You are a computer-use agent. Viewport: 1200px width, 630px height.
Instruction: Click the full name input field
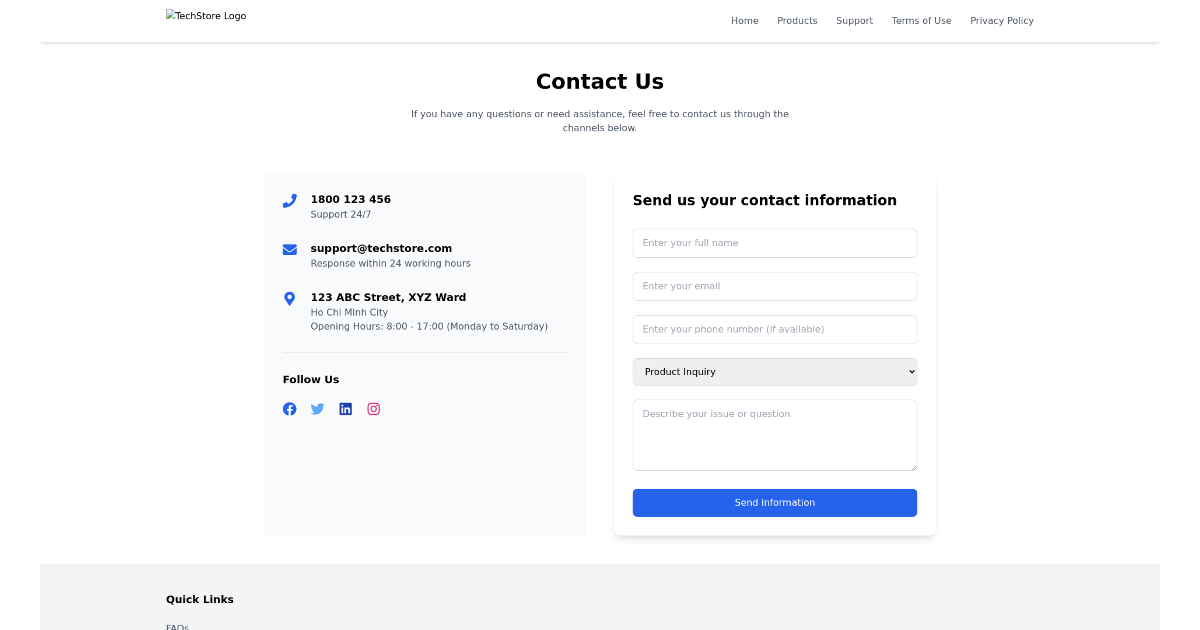(x=774, y=242)
